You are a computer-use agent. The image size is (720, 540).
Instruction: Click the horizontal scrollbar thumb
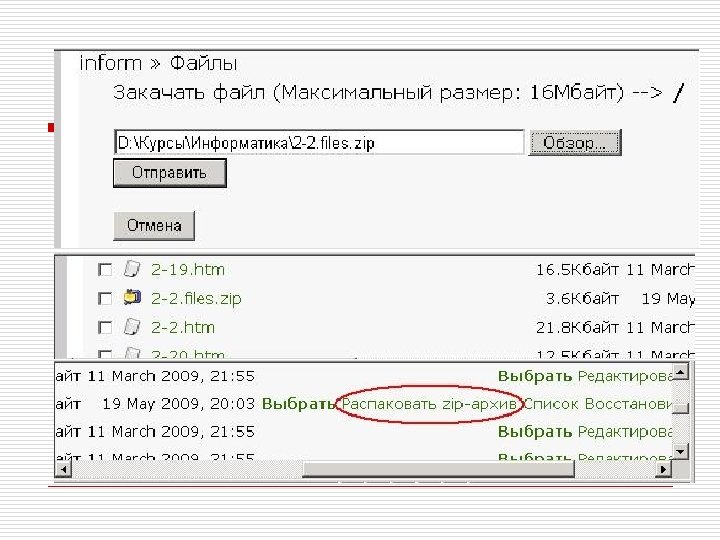438,469
